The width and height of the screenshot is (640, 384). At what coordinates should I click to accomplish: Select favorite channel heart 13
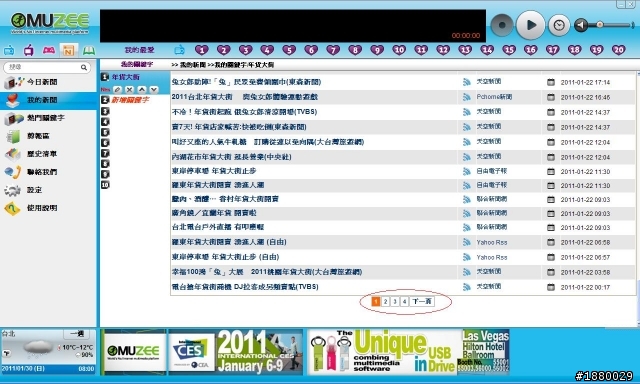pos(465,50)
